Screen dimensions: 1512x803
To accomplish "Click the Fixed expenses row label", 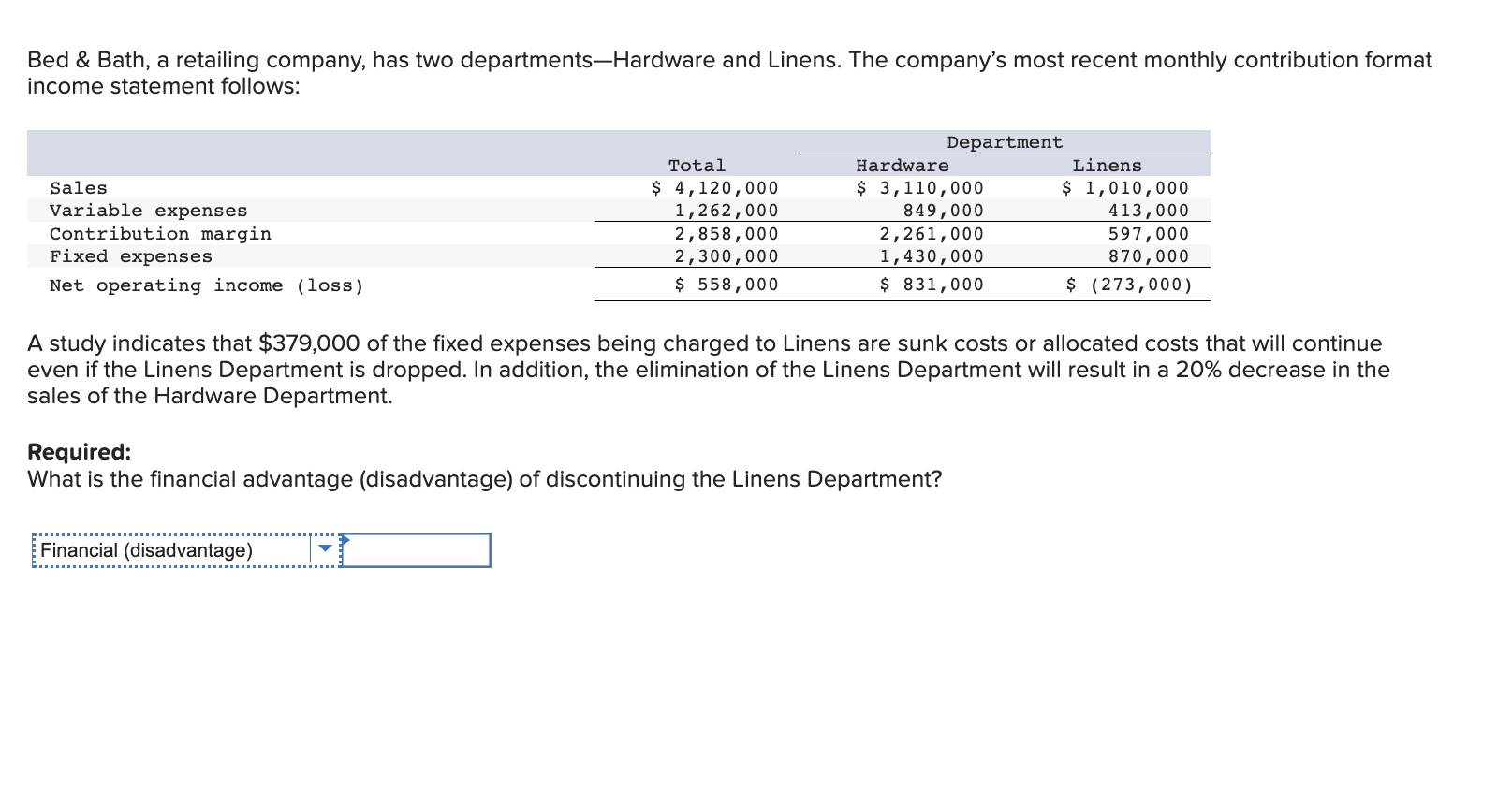I will (x=131, y=256).
